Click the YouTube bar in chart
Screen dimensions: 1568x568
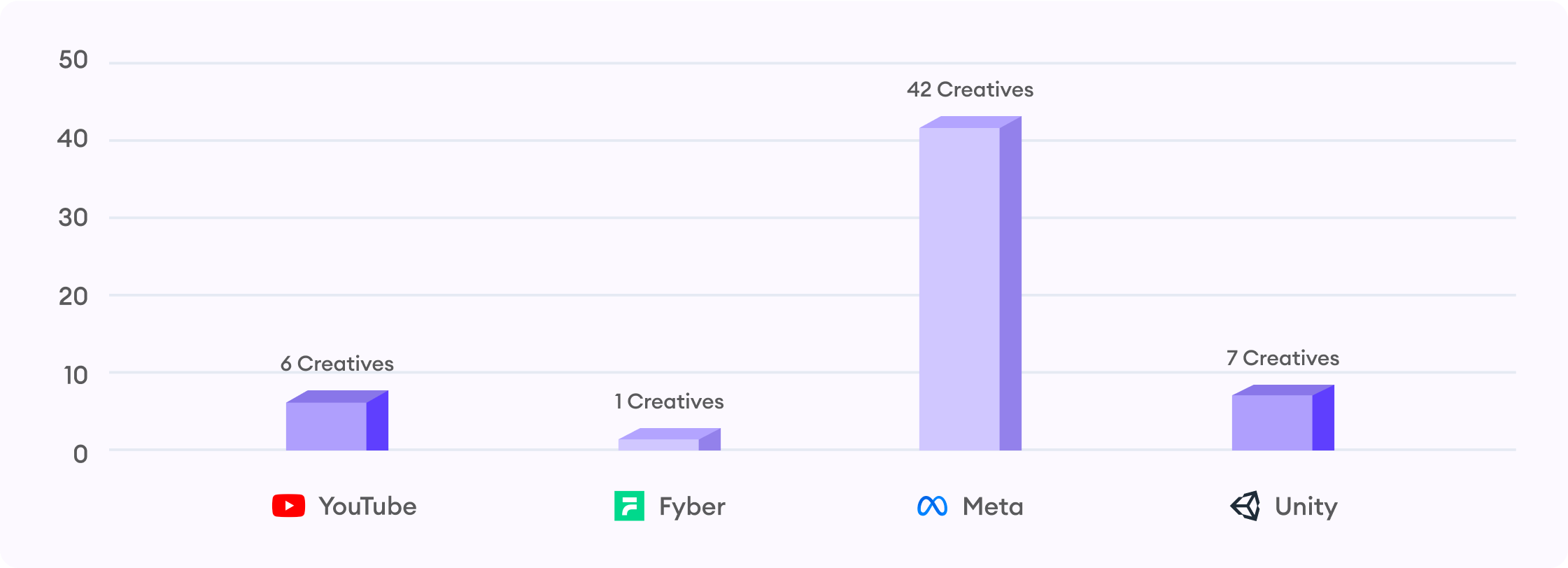point(337,420)
